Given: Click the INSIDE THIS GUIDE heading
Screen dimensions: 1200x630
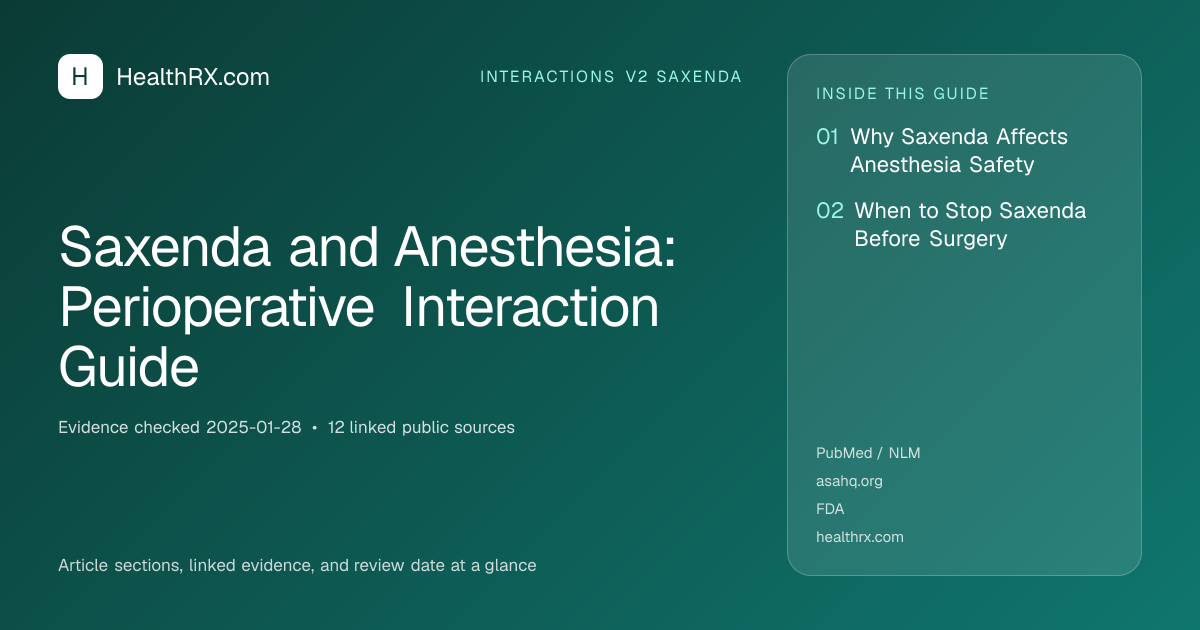Looking at the screenshot, I should (903, 94).
